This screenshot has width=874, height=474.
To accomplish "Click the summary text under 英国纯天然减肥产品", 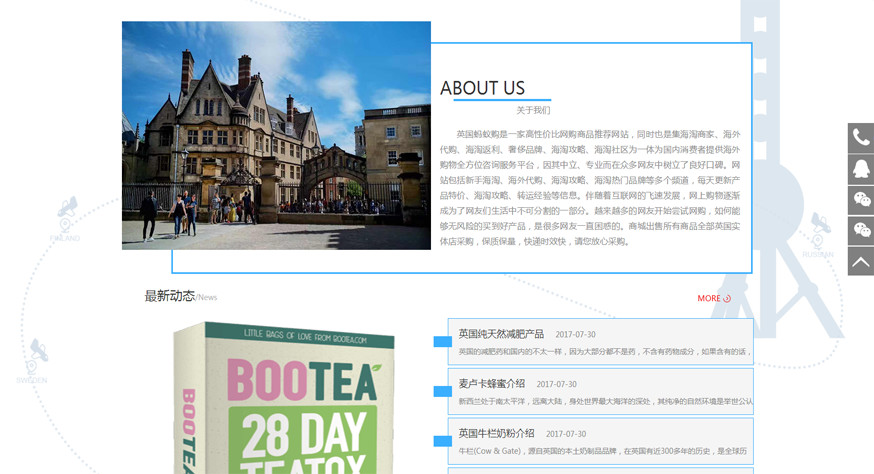I will point(605,352).
